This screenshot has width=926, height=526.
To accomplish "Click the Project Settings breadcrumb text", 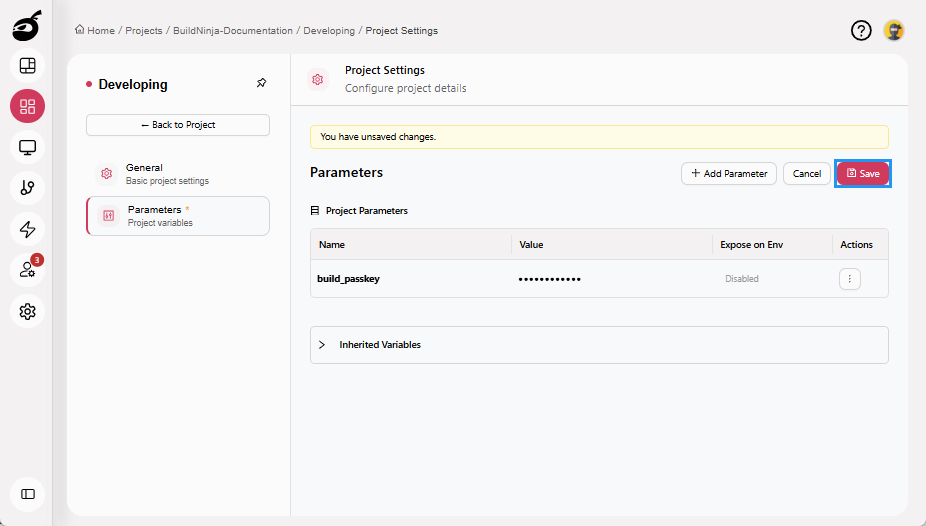I will coord(402,31).
